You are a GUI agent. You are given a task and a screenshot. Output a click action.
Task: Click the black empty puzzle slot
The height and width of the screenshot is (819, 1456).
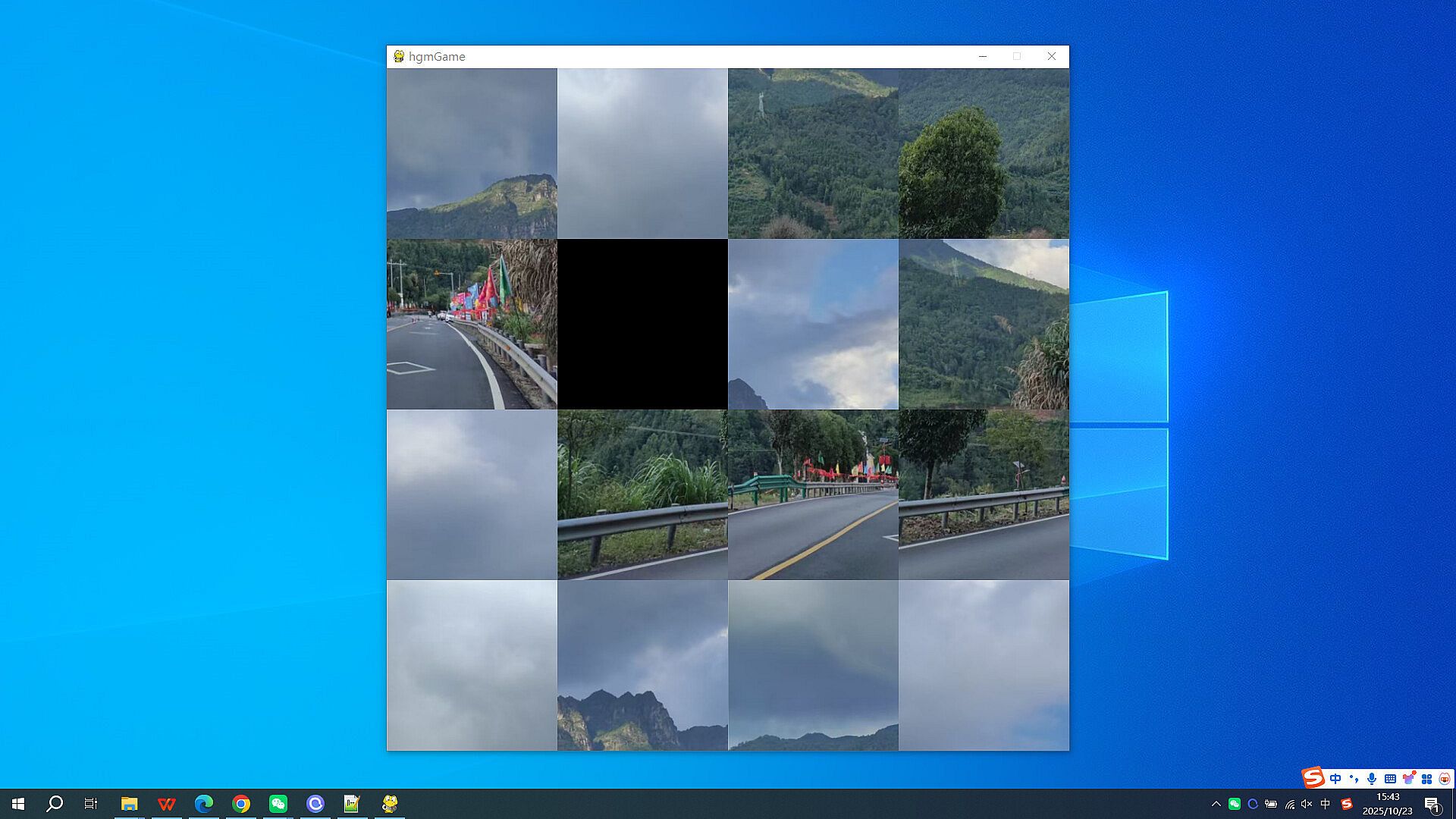(642, 325)
